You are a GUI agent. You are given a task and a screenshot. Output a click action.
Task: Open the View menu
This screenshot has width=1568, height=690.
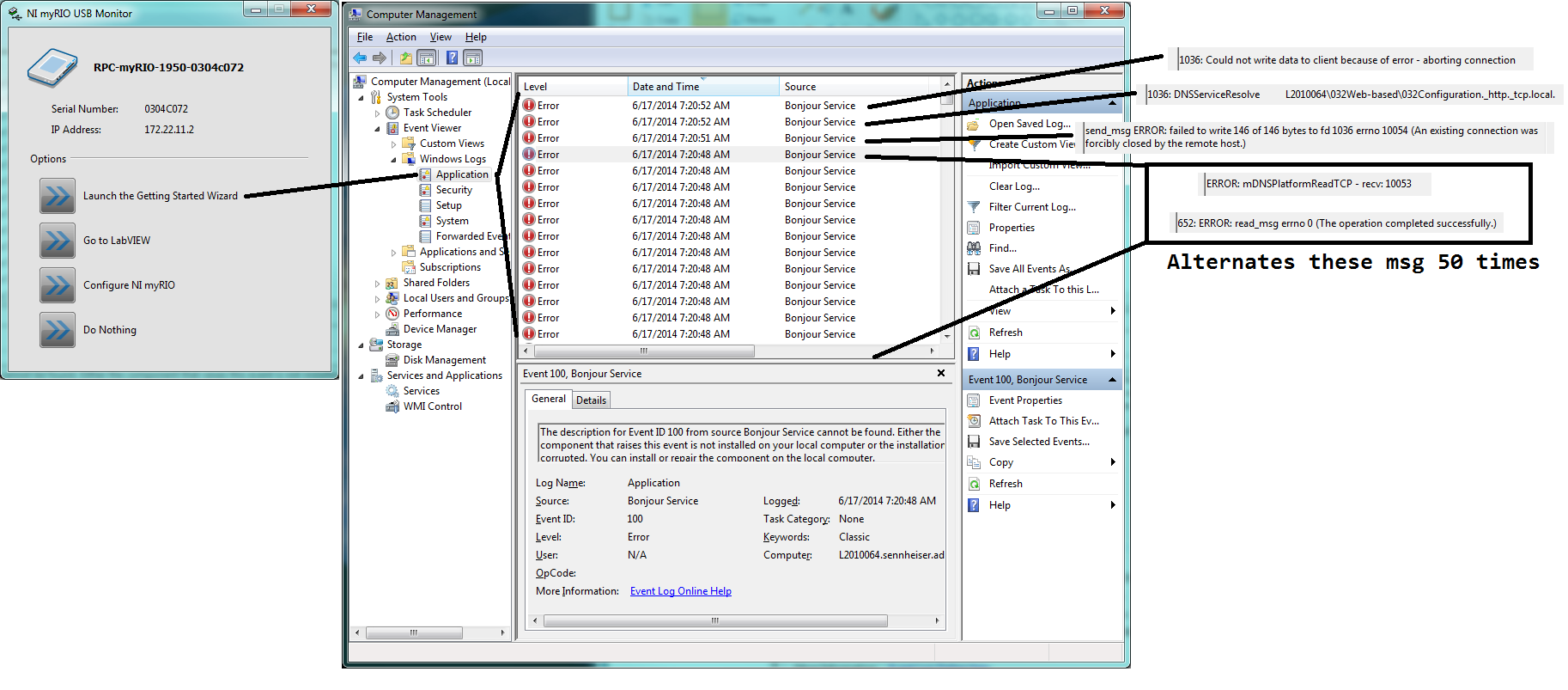[441, 37]
